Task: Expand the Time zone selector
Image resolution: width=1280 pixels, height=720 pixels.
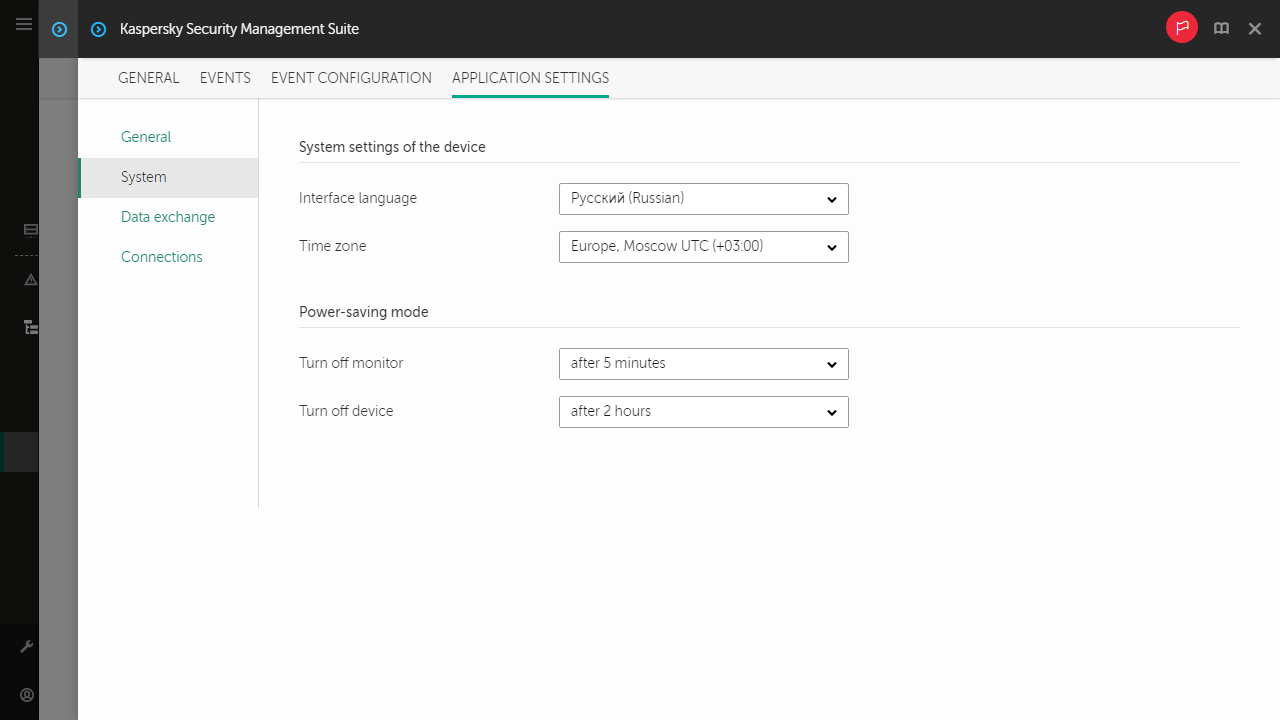Action: pyautogui.click(x=703, y=246)
